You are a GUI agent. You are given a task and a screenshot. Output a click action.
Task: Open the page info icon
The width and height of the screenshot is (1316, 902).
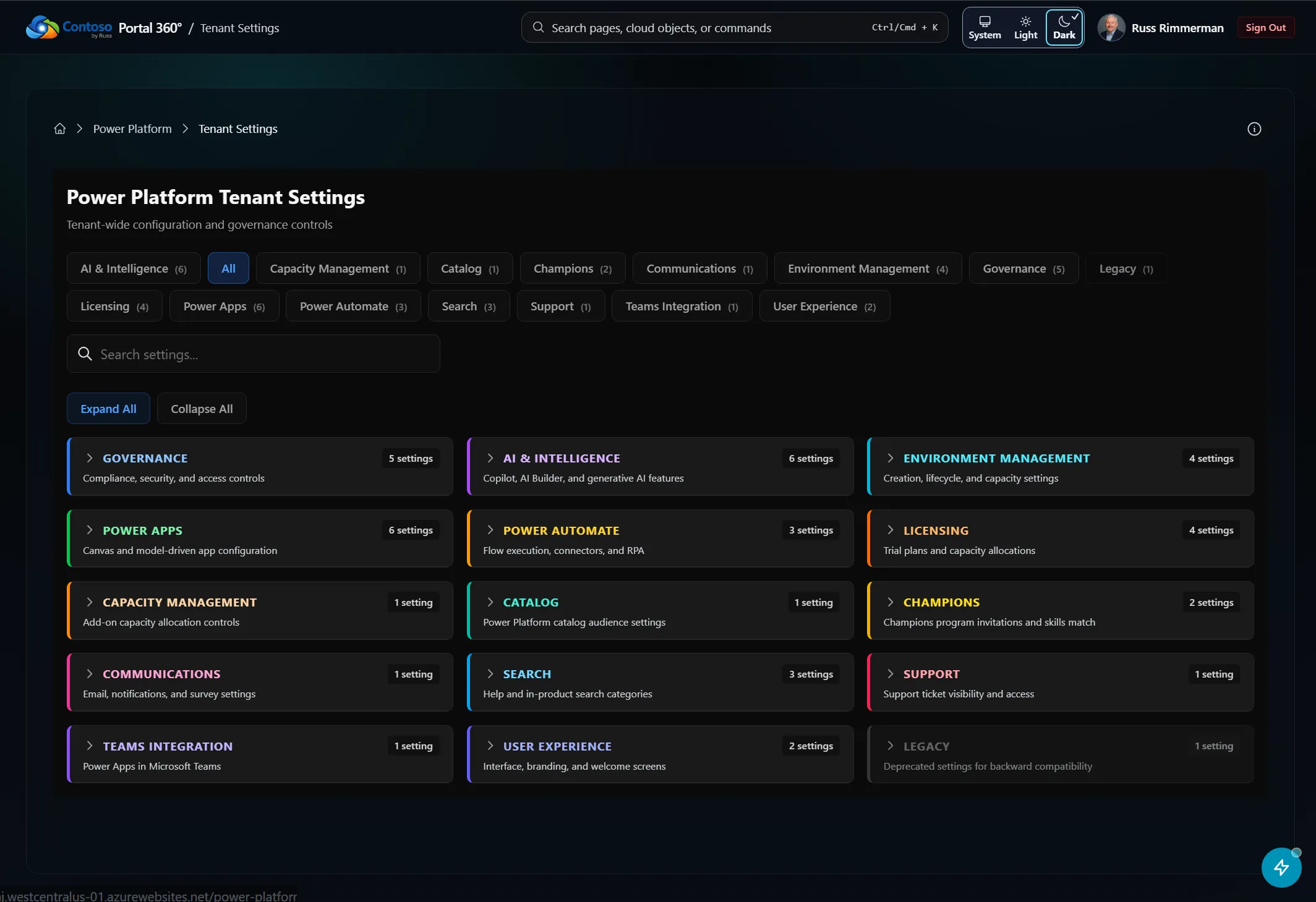[1254, 129]
